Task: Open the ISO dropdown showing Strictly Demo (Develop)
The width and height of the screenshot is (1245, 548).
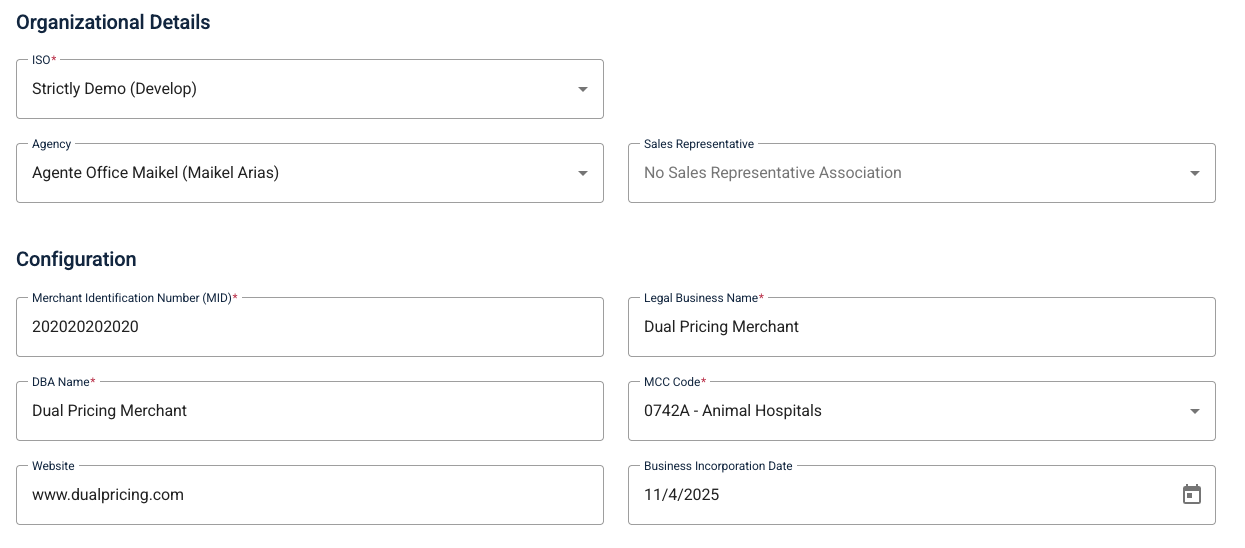Action: 310,89
